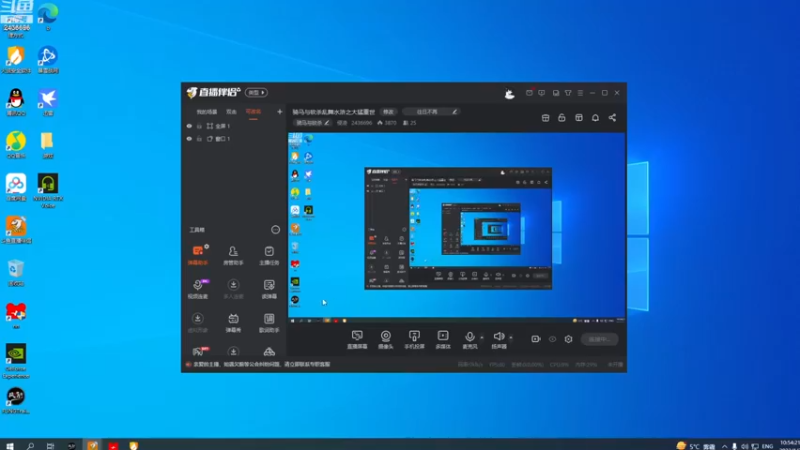Click the Task View taskbar icon
This screenshot has height=450, width=800.
click(x=50, y=446)
